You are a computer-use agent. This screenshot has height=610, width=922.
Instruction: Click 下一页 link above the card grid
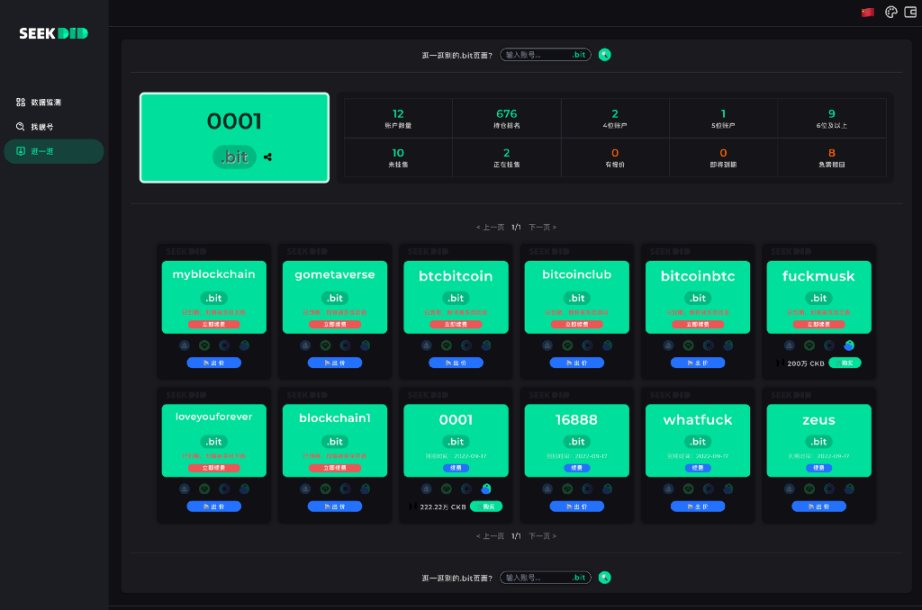pyautogui.click(x=541, y=227)
